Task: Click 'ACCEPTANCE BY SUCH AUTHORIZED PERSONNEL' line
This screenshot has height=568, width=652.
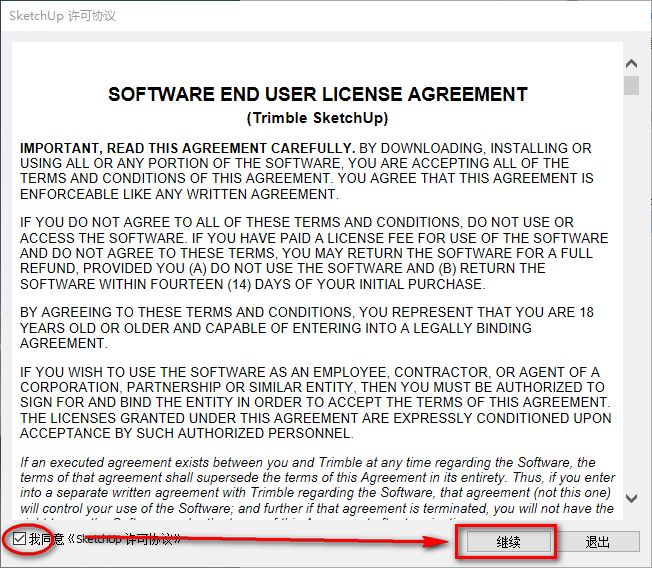Action: coord(187,433)
